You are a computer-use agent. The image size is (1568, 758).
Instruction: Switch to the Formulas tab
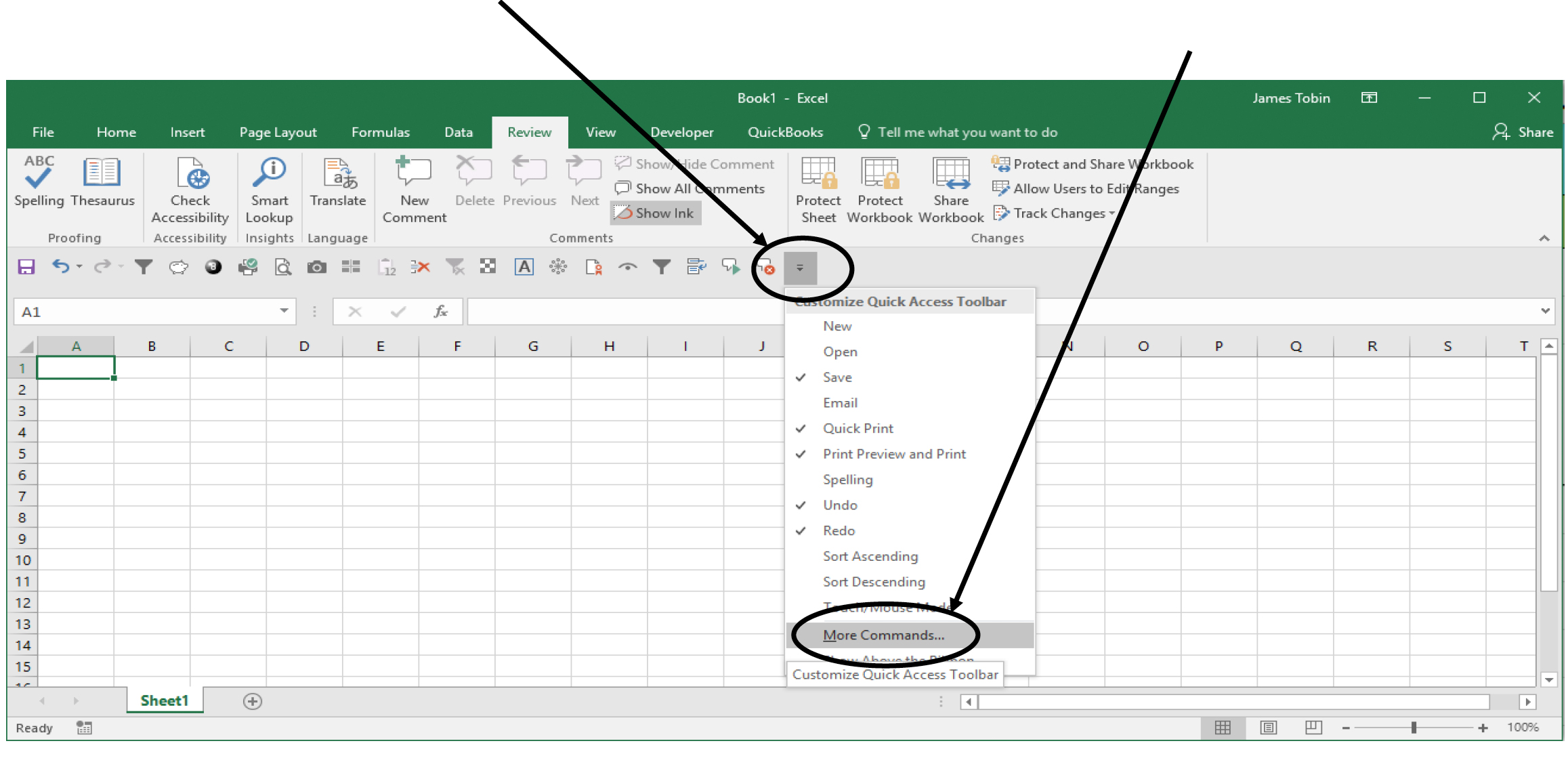coord(380,132)
